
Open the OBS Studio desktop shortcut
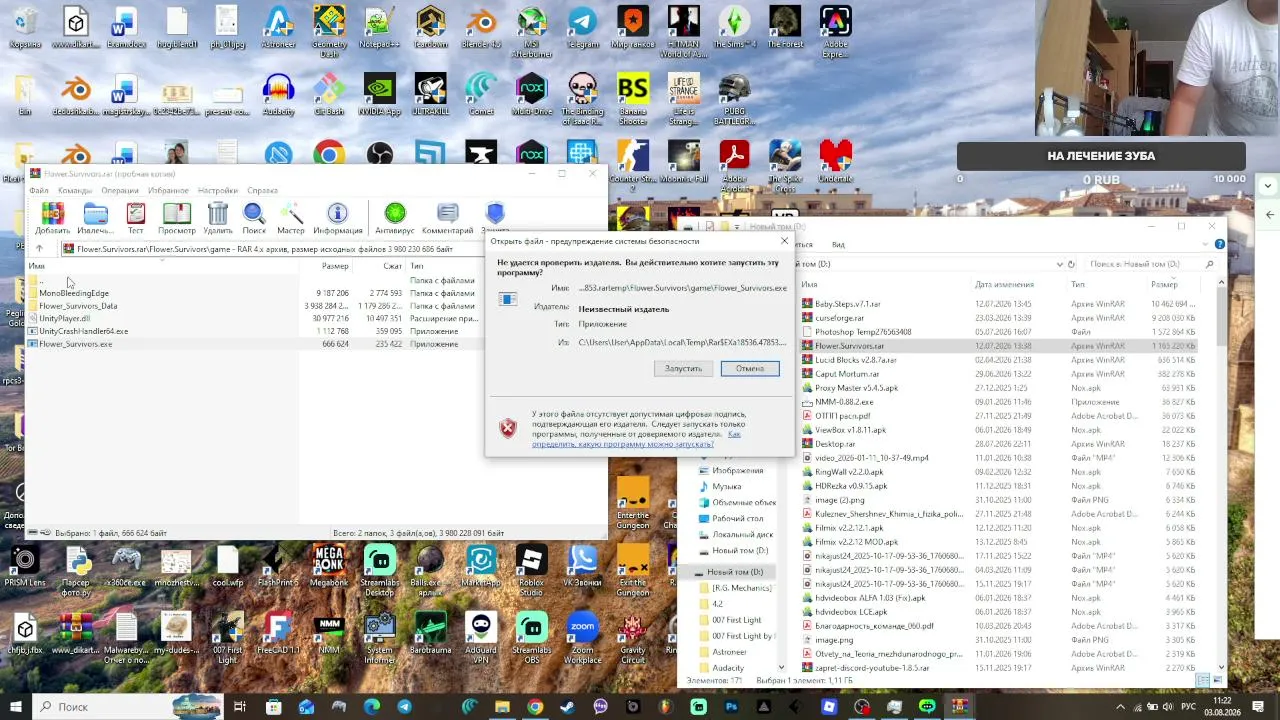point(380,155)
